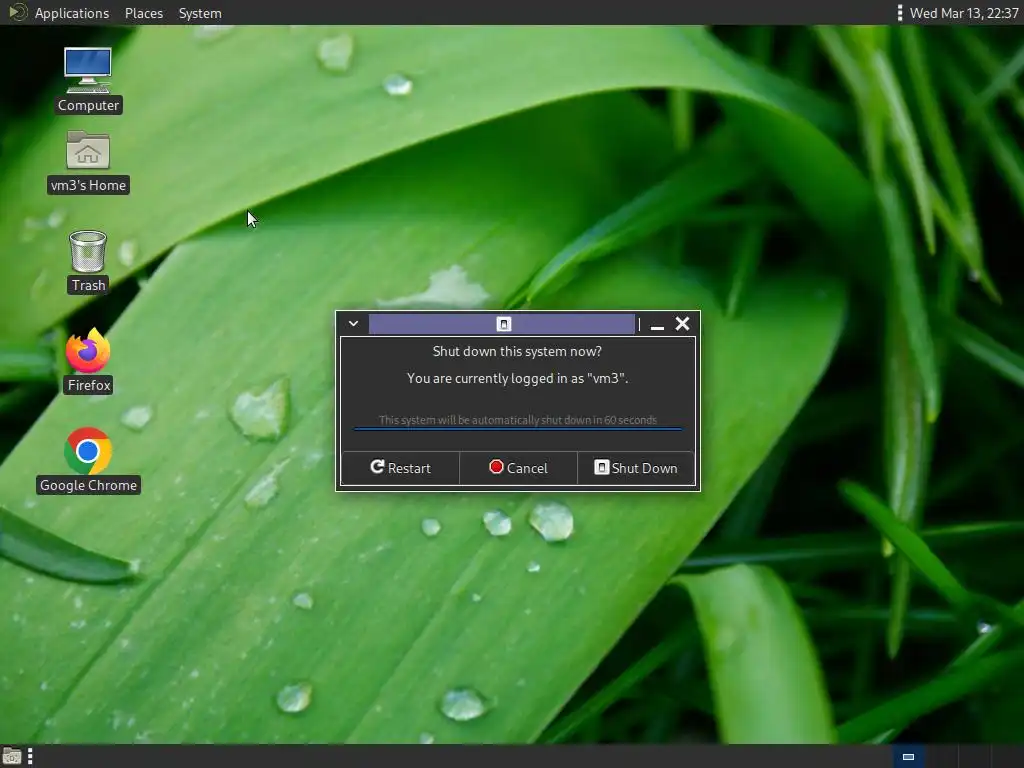Click the date and time clock

pyautogui.click(x=964, y=13)
